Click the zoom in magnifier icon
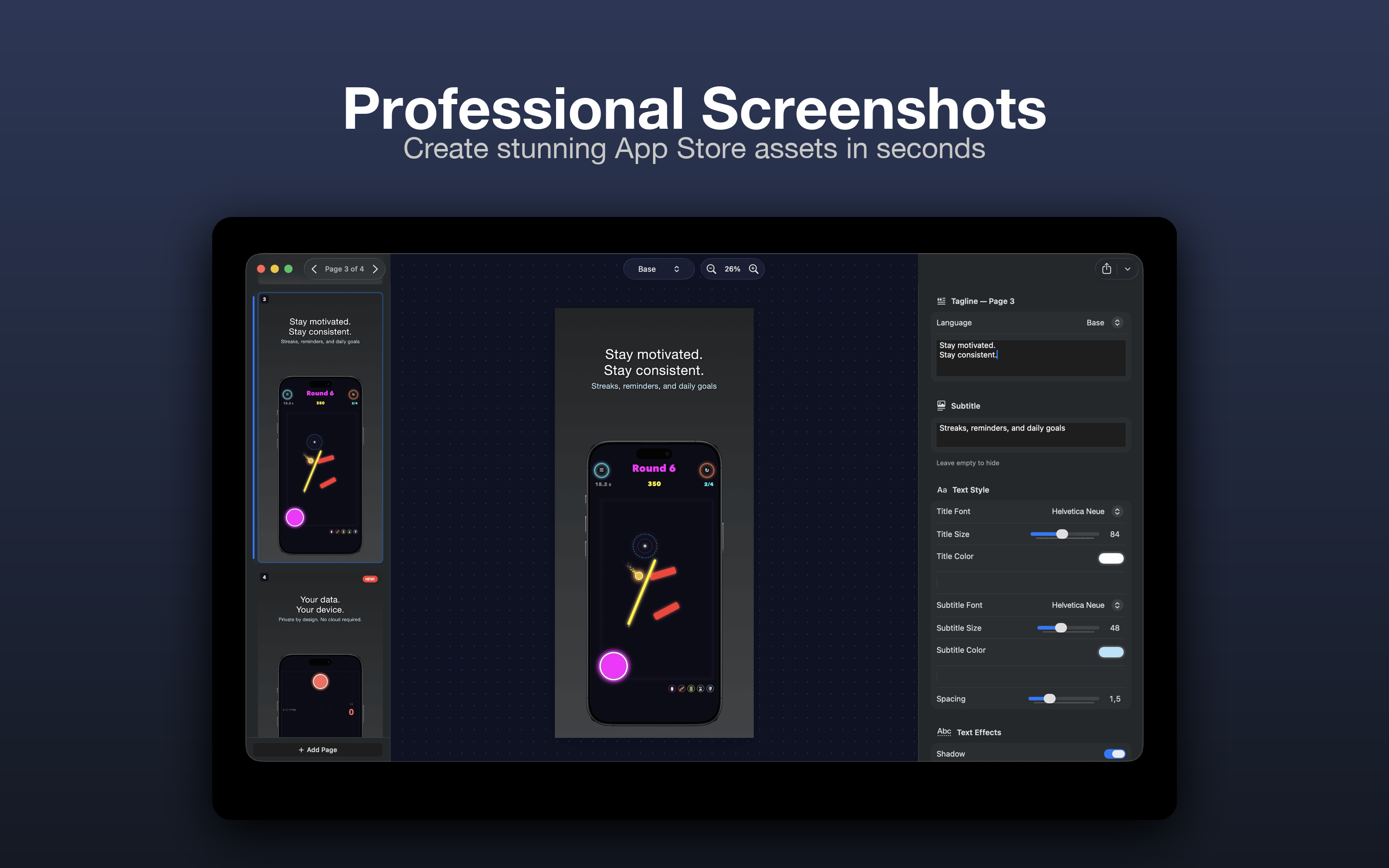This screenshot has width=1389, height=868. point(754,269)
